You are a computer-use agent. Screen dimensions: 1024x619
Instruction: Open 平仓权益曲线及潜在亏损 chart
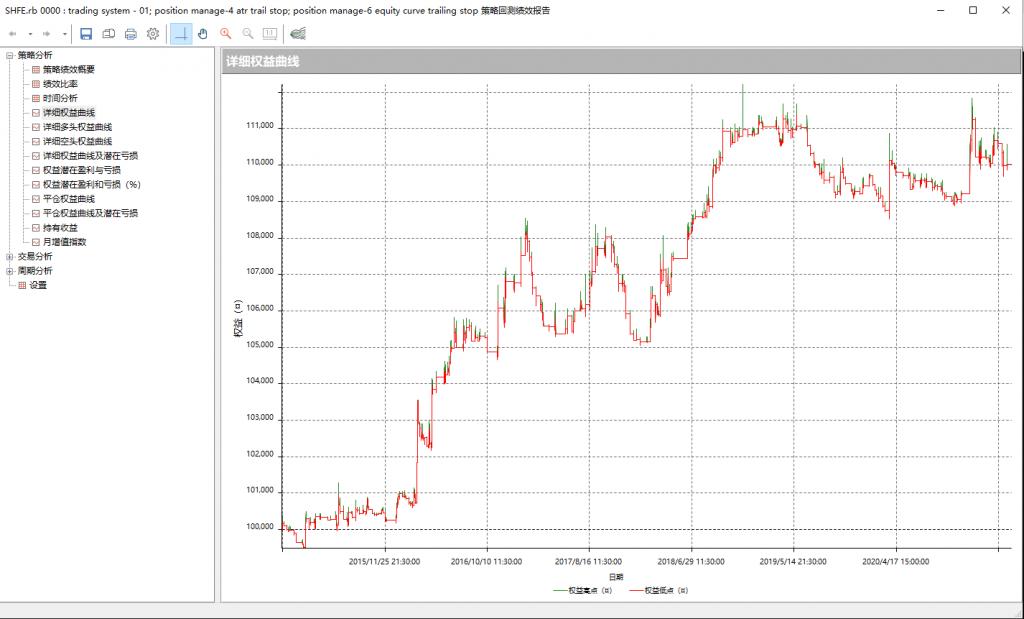(x=90, y=213)
